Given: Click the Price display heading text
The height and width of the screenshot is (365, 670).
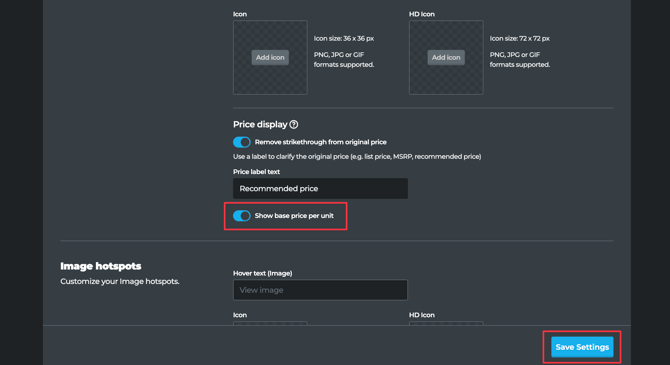Looking at the screenshot, I should (x=260, y=124).
